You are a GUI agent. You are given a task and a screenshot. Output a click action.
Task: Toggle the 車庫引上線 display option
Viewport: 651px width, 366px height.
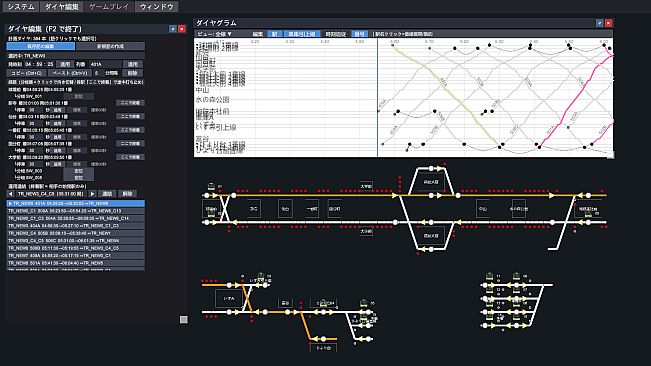302,34
